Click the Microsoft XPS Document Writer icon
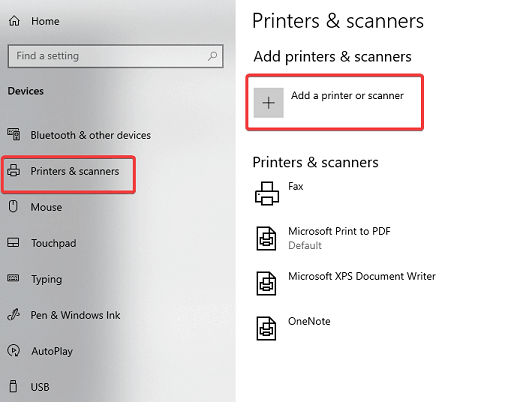Screen dimensions: 520x402 click(266, 283)
